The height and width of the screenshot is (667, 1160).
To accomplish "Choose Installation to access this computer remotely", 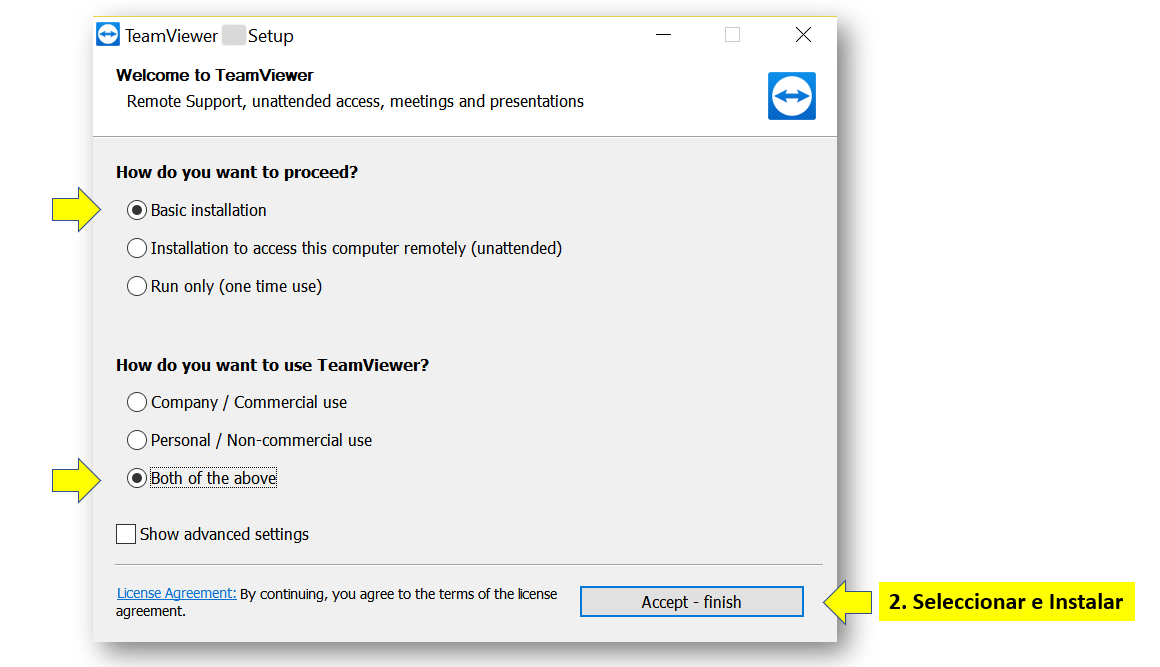I will (137, 248).
